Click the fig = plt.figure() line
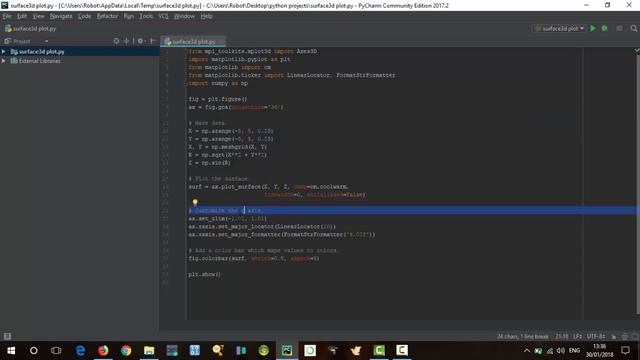Screen dimensions: 640x360 (x=218, y=99)
